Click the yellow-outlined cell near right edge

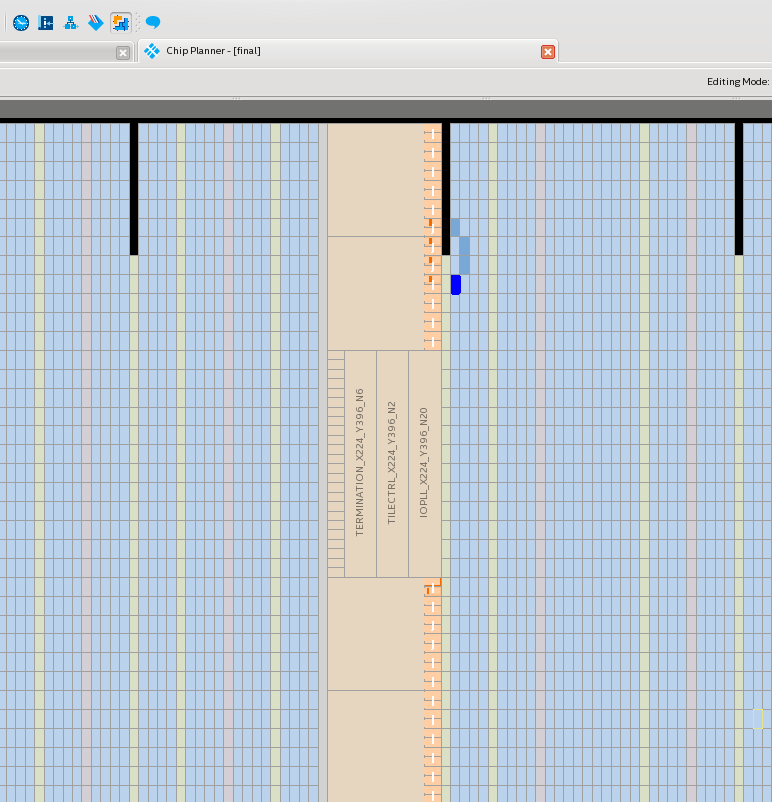(758, 718)
